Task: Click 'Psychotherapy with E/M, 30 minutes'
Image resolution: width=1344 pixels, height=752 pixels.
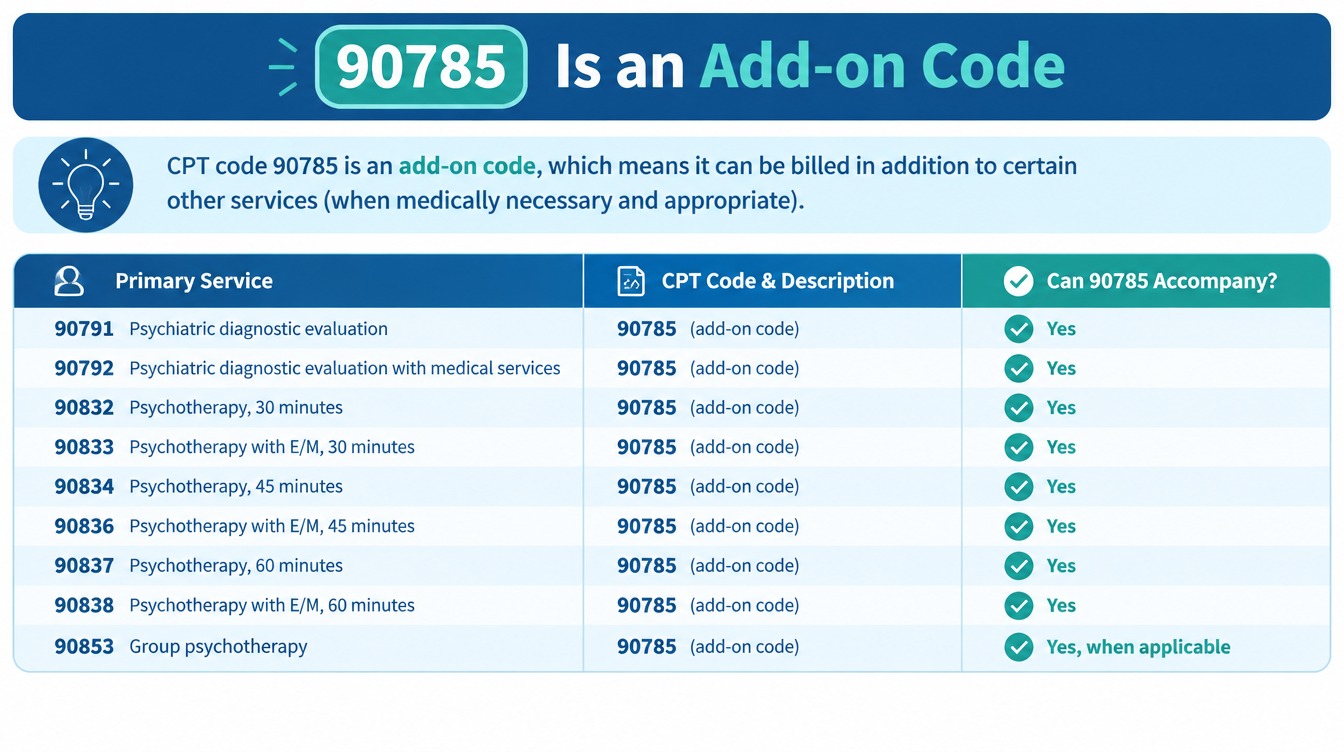Action: coord(272,447)
